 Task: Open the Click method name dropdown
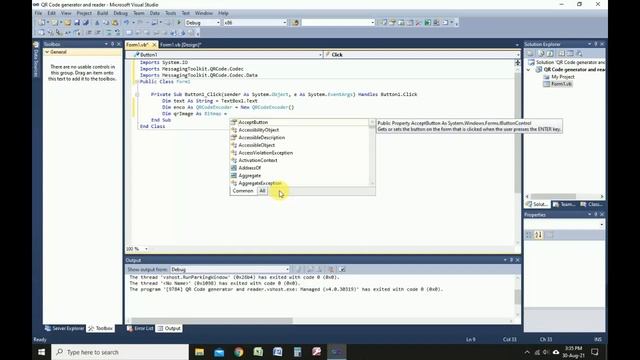pyautogui.click(x=422, y=54)
